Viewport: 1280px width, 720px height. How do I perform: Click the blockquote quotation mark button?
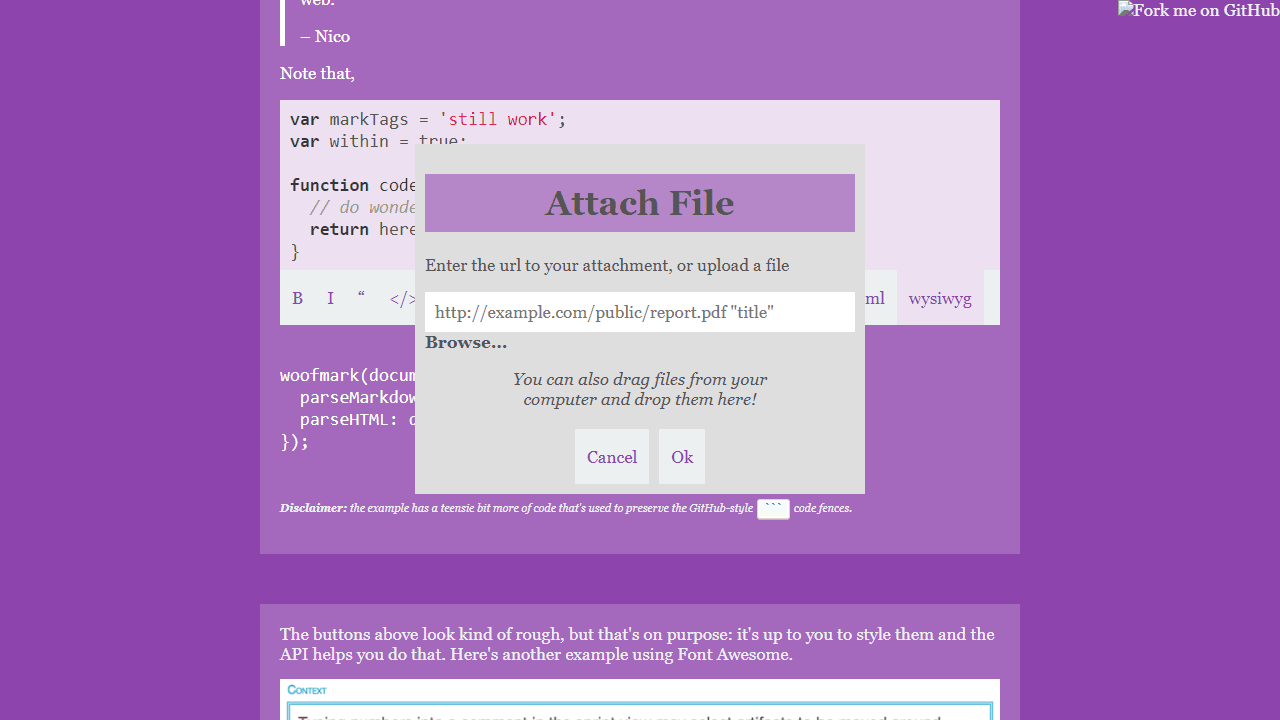tap(361, 298)
